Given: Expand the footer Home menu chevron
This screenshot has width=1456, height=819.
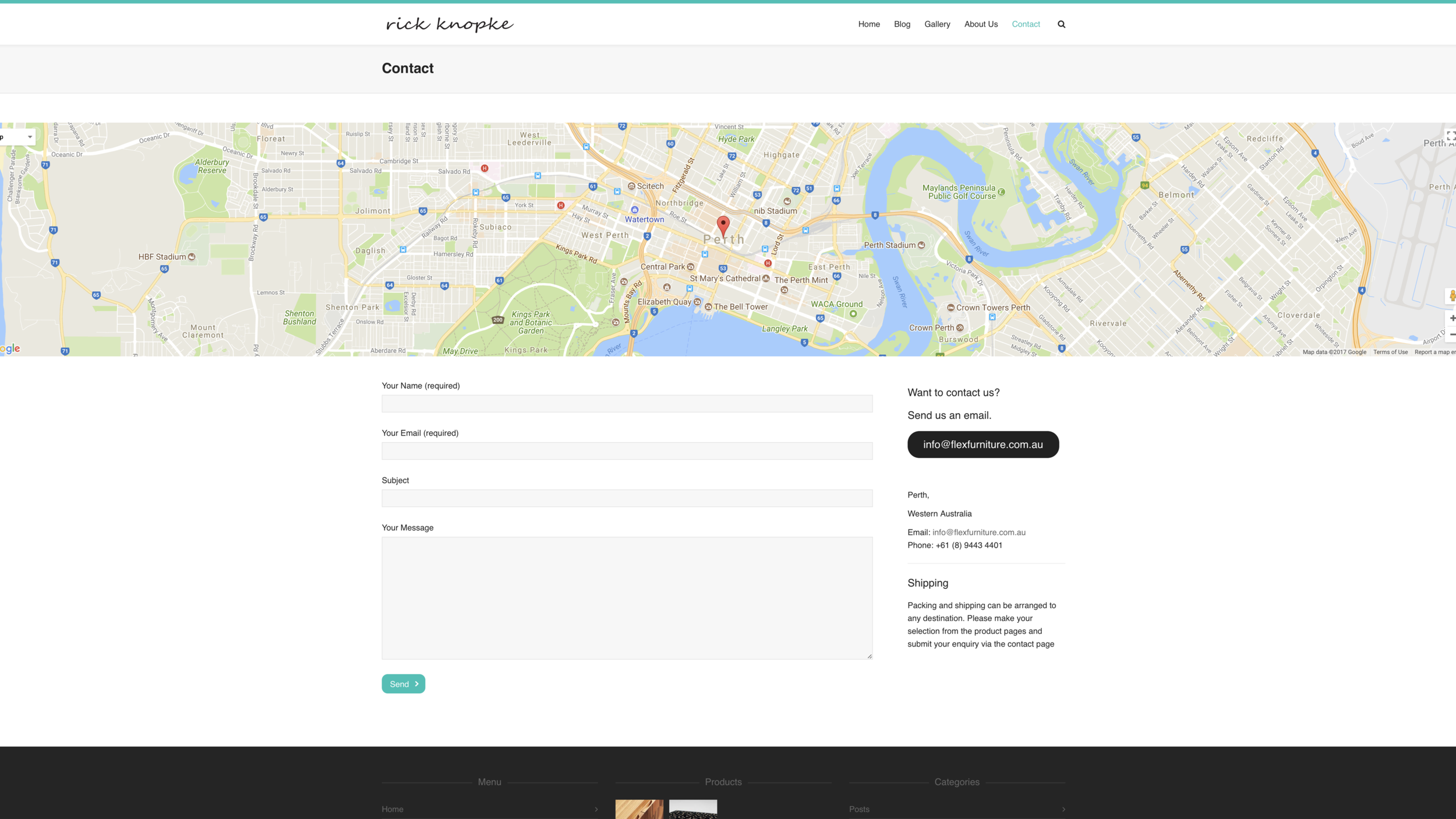Looking at the screenshot, I should [596, 809].
